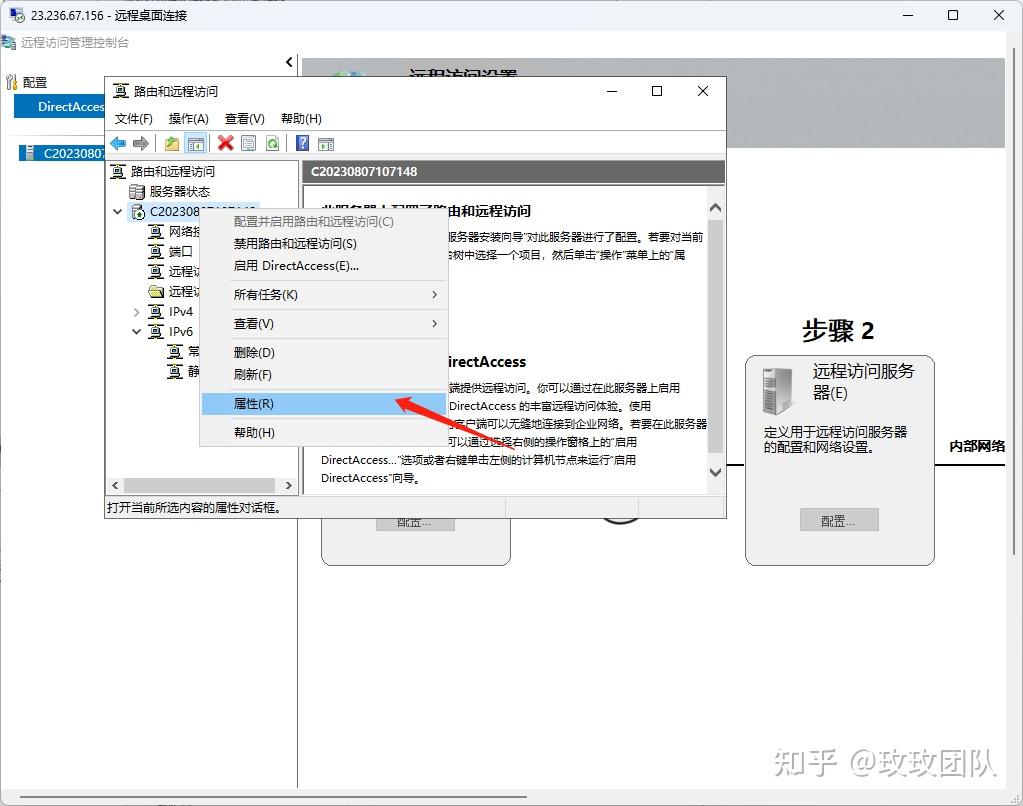Open the 所有任务(K) submenu
The width and height of the screenshot is (1023, 806).
coord(268,296)
